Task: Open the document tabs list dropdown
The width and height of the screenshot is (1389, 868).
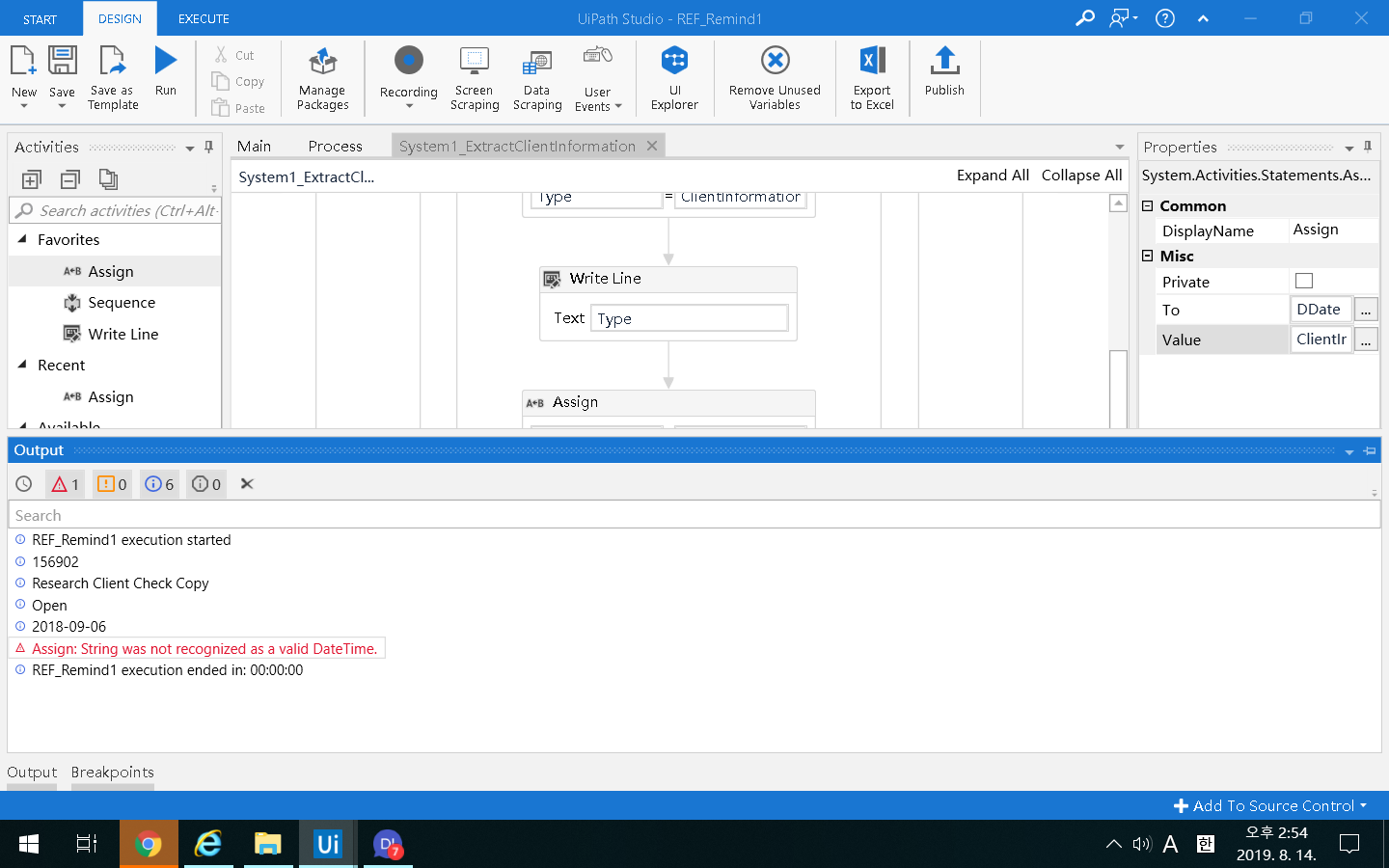Action: (1120, 148)
